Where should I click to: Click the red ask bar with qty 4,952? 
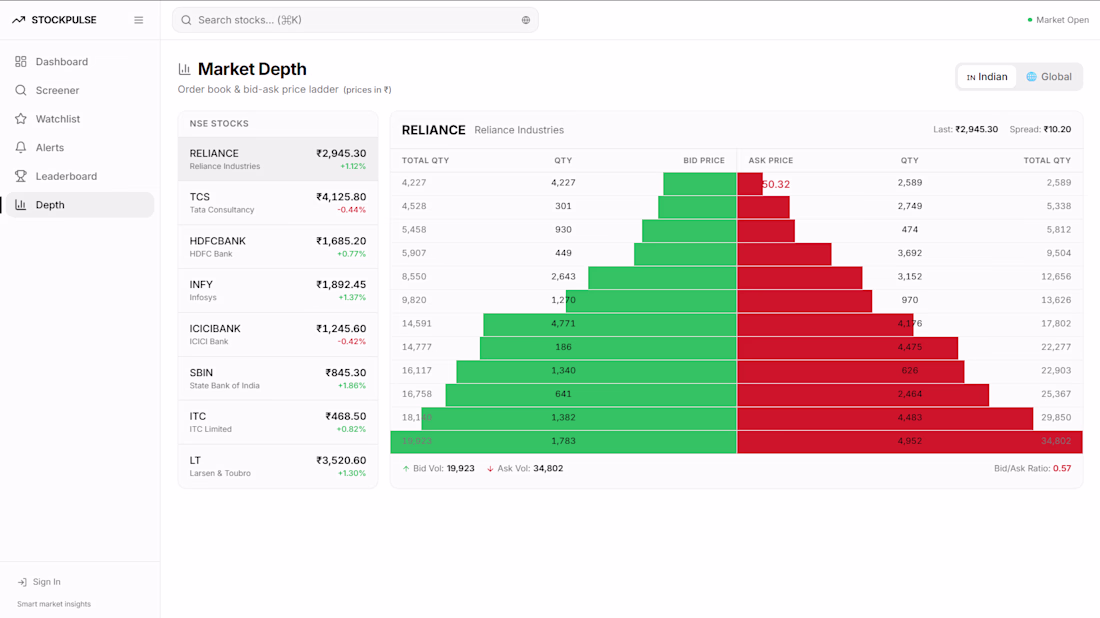[x=909, y=441]
